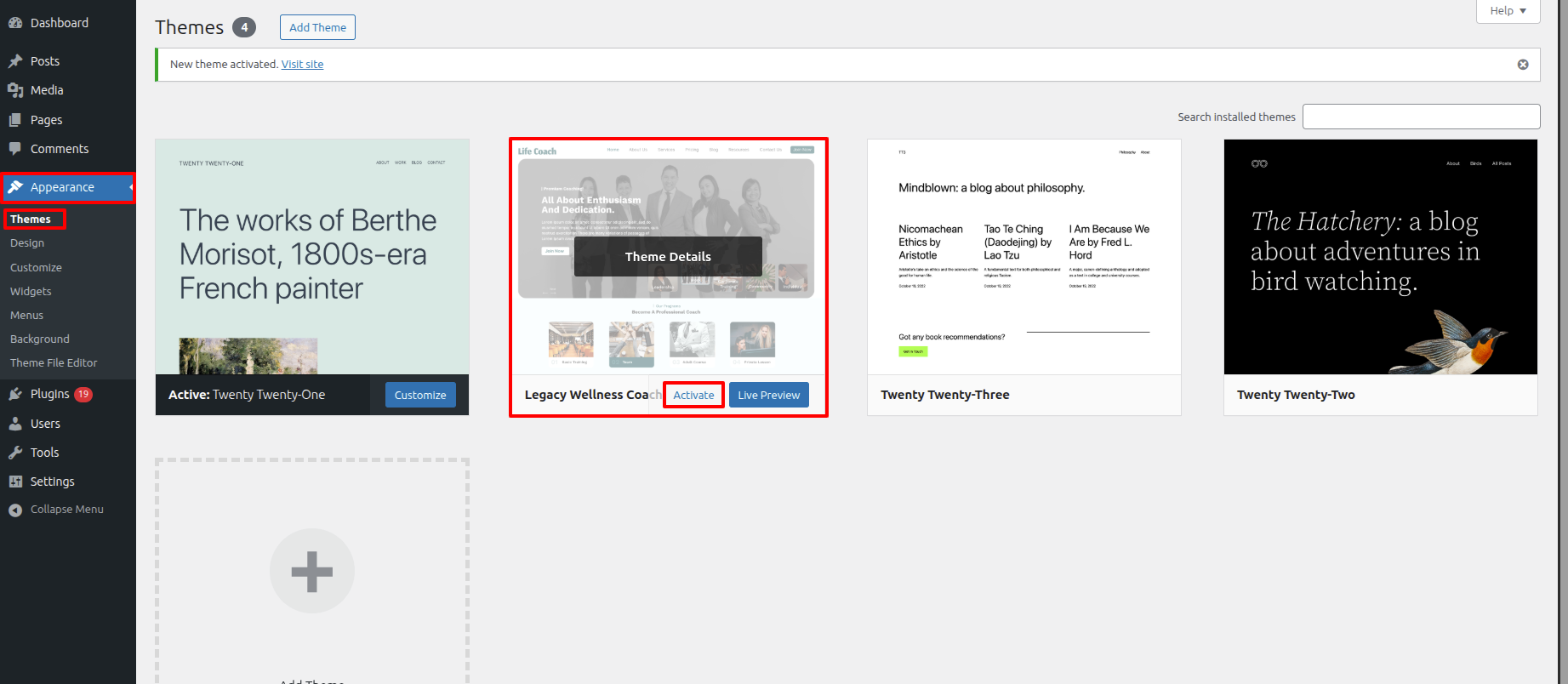Screen dimensions: 1568x684
Task: Click the Users person icon
Action: click(x=15, y=424)
